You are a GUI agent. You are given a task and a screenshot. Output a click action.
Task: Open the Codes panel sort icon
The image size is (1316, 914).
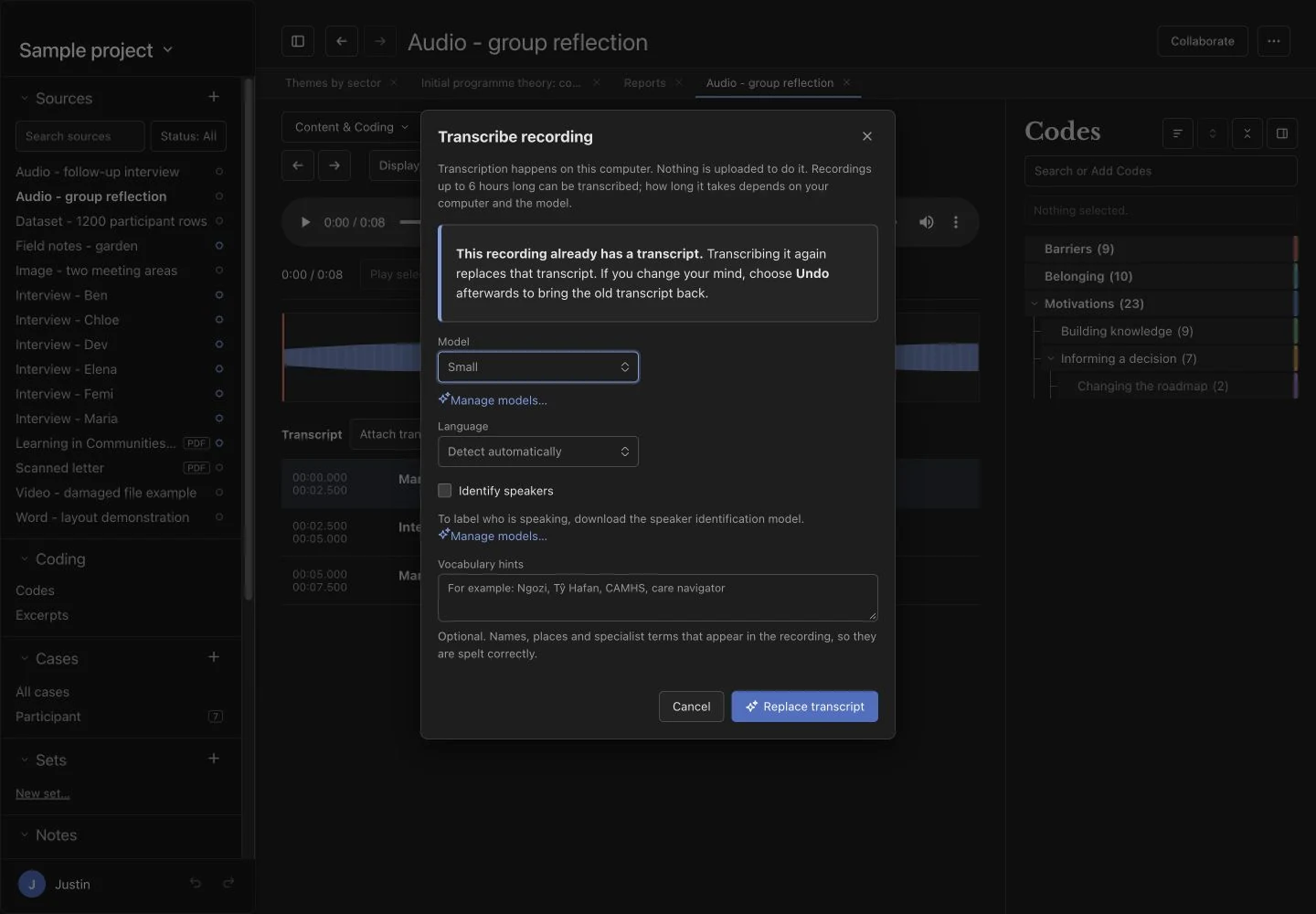click(x=1178, y=133)
